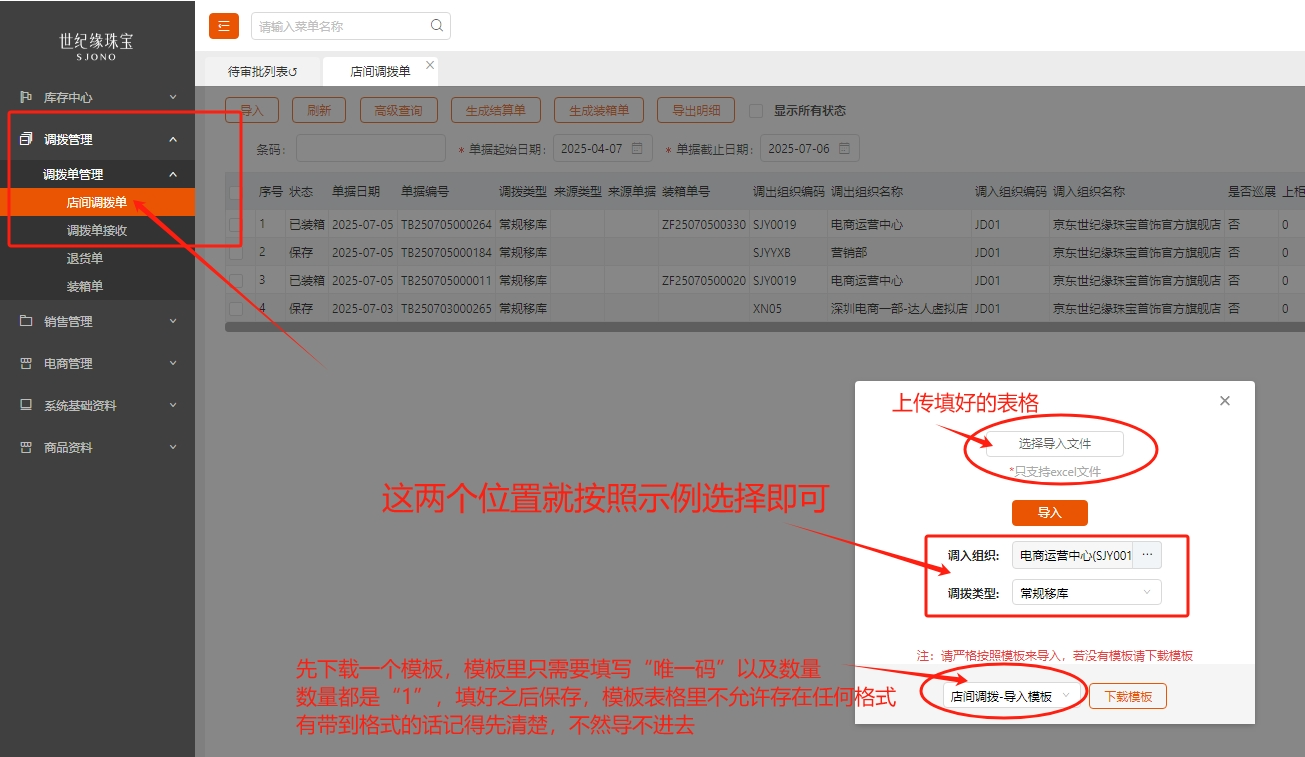Switch to the 待审批列表 tab
1305x757 pixels.
tap(262, 72)
